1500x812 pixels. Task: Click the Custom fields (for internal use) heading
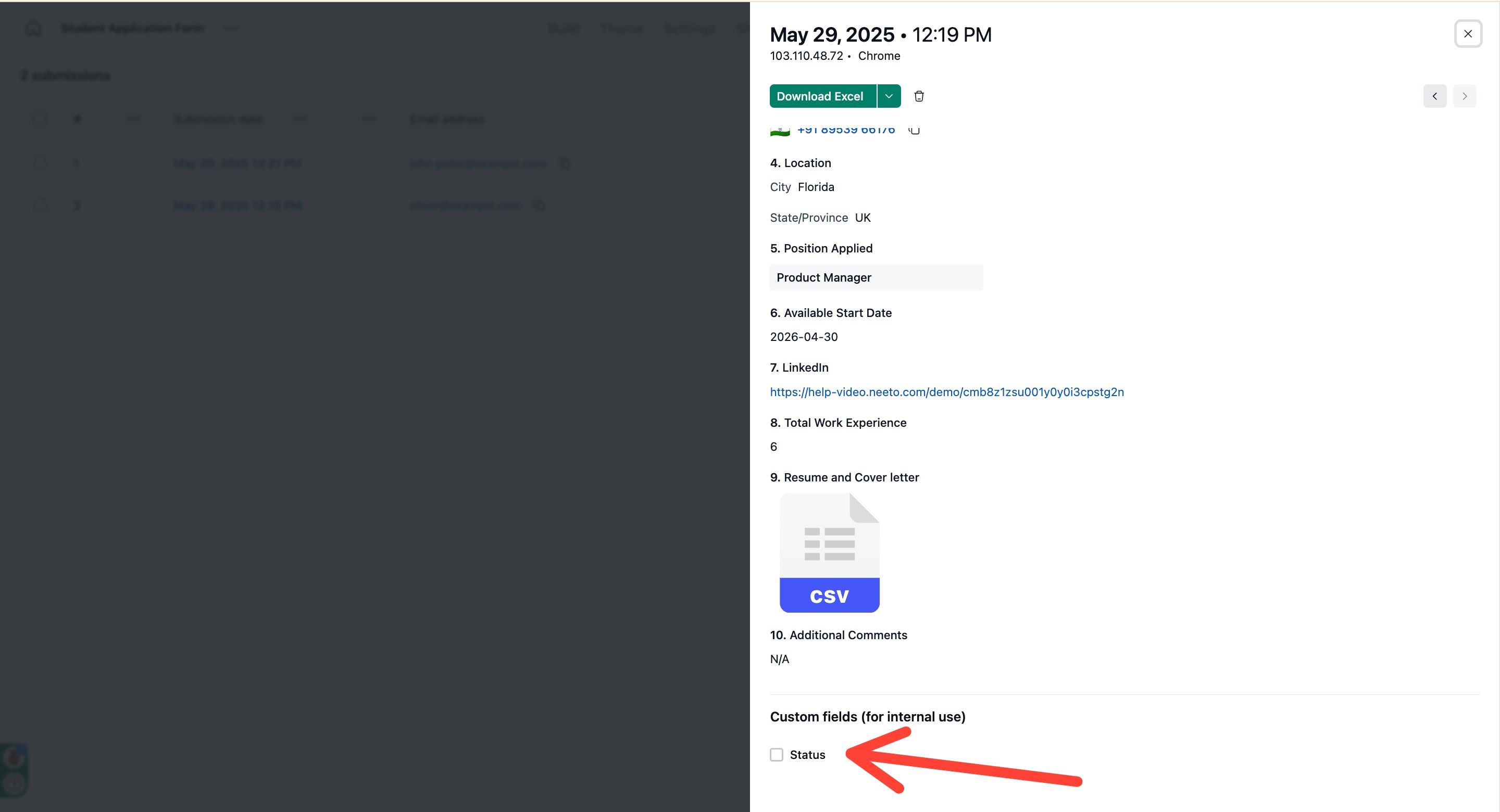(x=868, y=717)
